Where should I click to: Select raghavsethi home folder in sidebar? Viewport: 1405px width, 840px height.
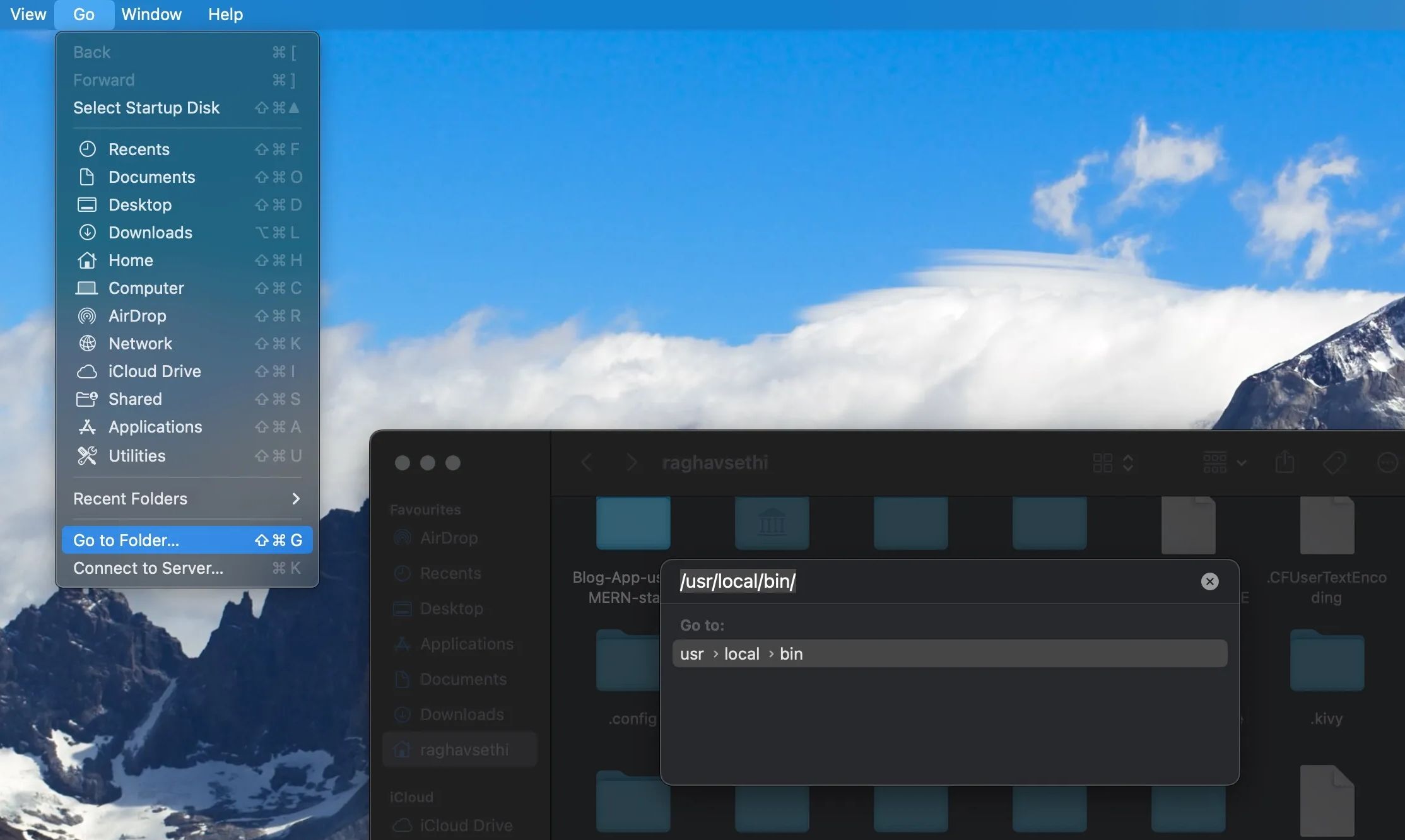[x=465, y=749]
